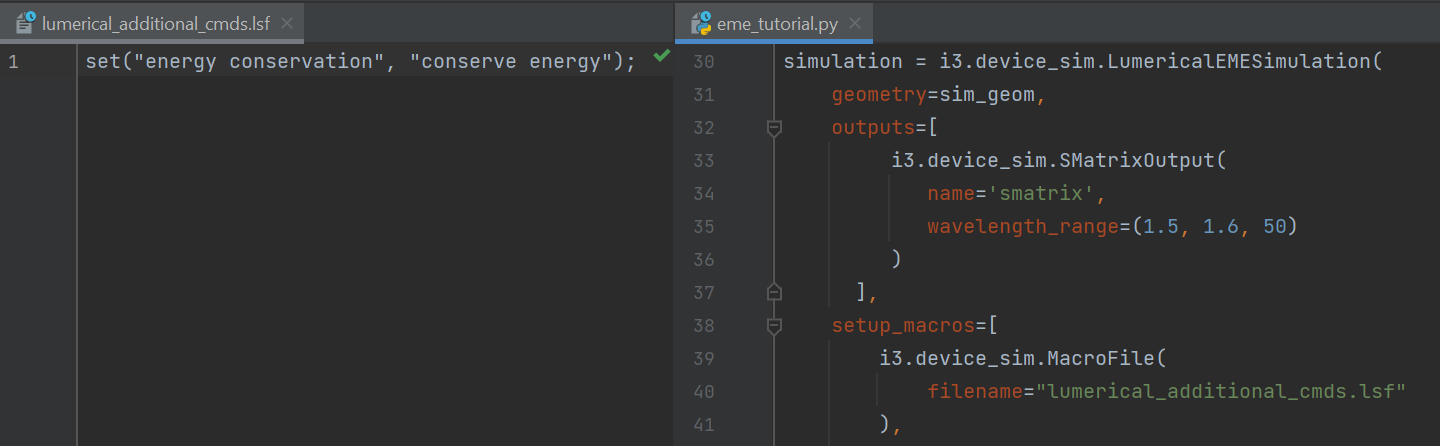This screenshot has height=446, width=1440.
Task: Click the sim_geom variable on line 31
Action: click(992, 95)
